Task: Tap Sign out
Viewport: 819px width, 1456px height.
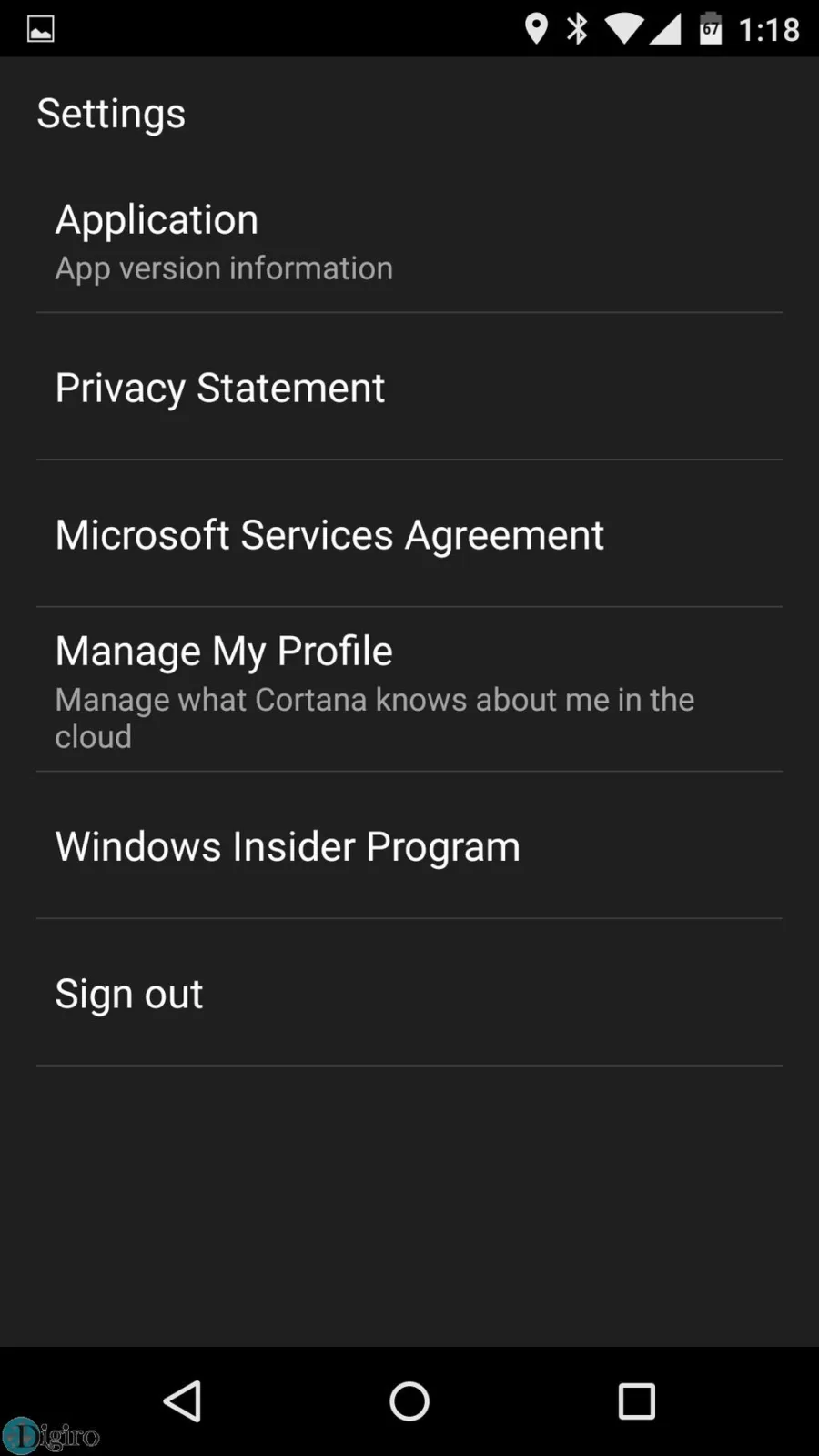Action: 409,993
